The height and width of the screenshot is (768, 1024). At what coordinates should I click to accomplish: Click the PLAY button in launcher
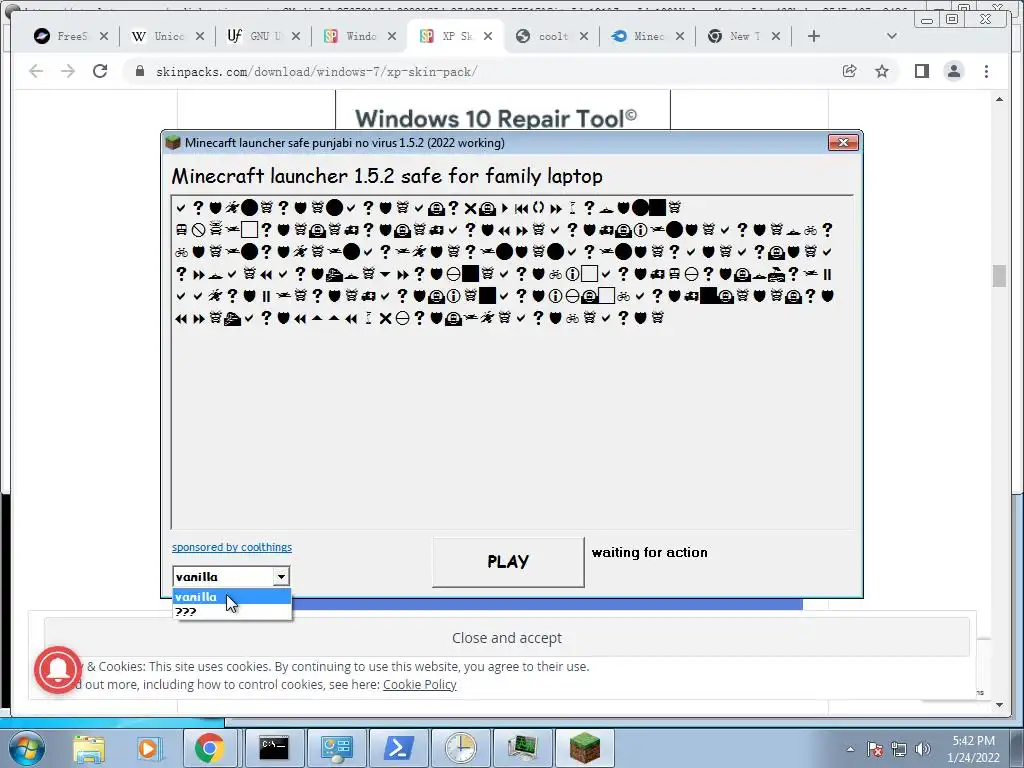click(x=508, y=562)
